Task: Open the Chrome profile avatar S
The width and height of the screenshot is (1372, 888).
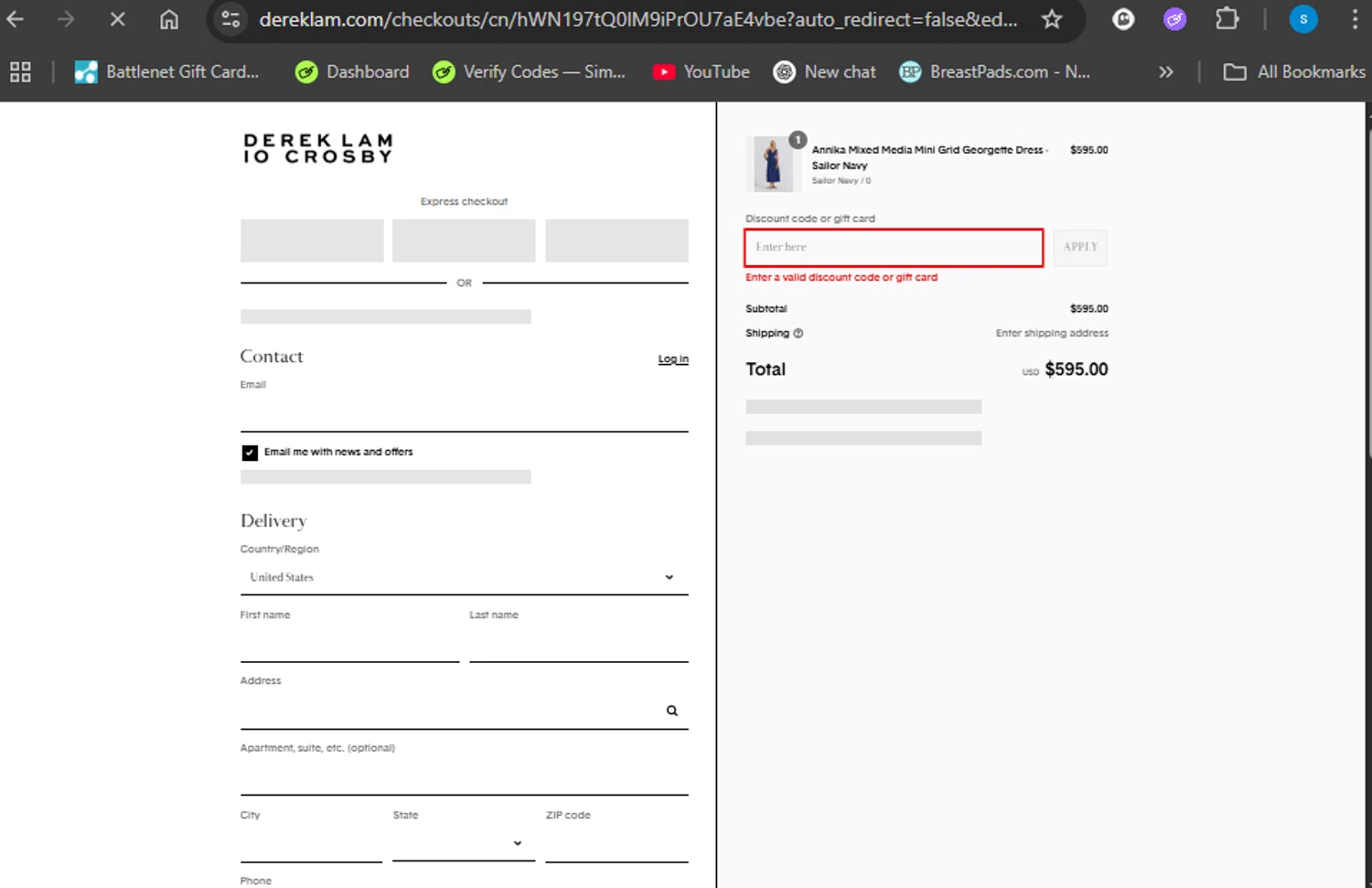Action: (1303, 19)
